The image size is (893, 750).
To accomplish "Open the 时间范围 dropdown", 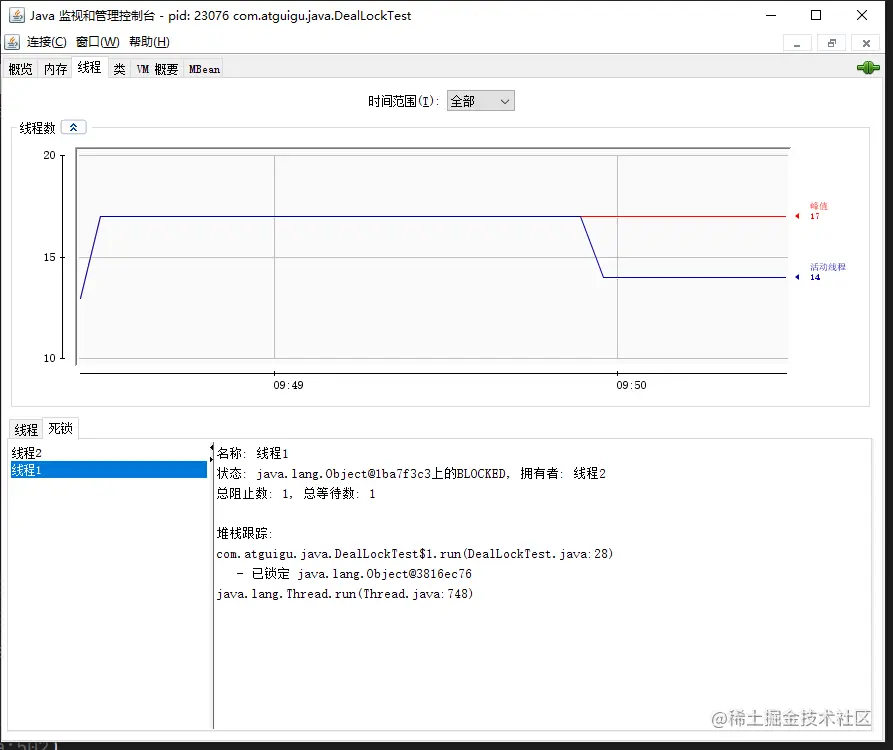I will click(481, 101).
